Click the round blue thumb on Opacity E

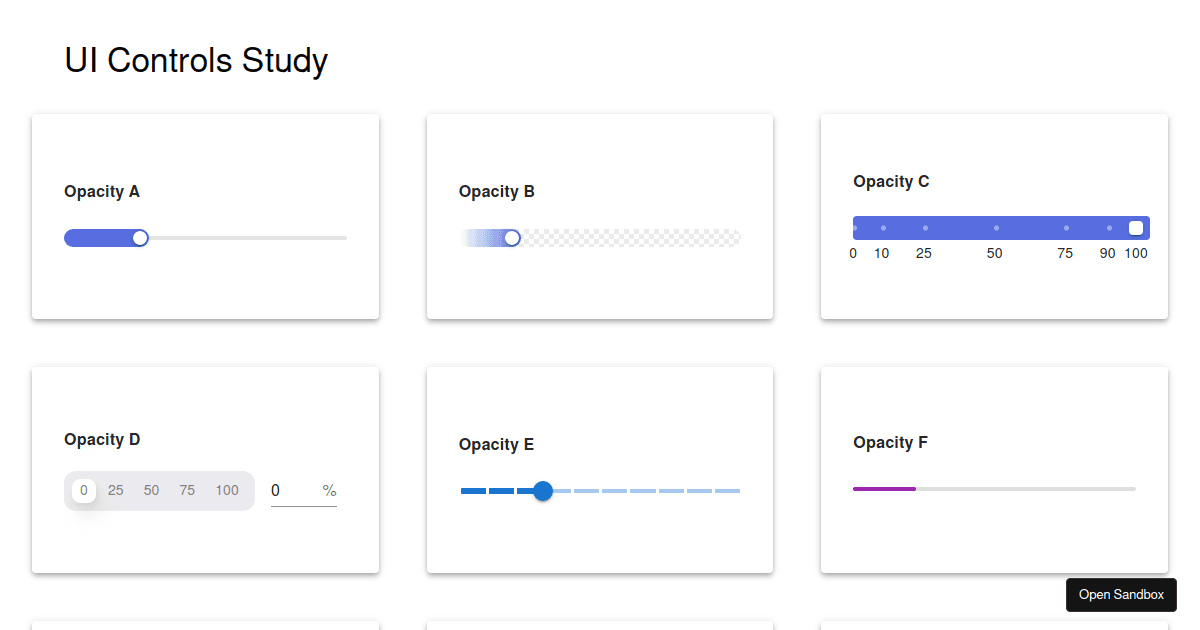click(x=543, y=491)
